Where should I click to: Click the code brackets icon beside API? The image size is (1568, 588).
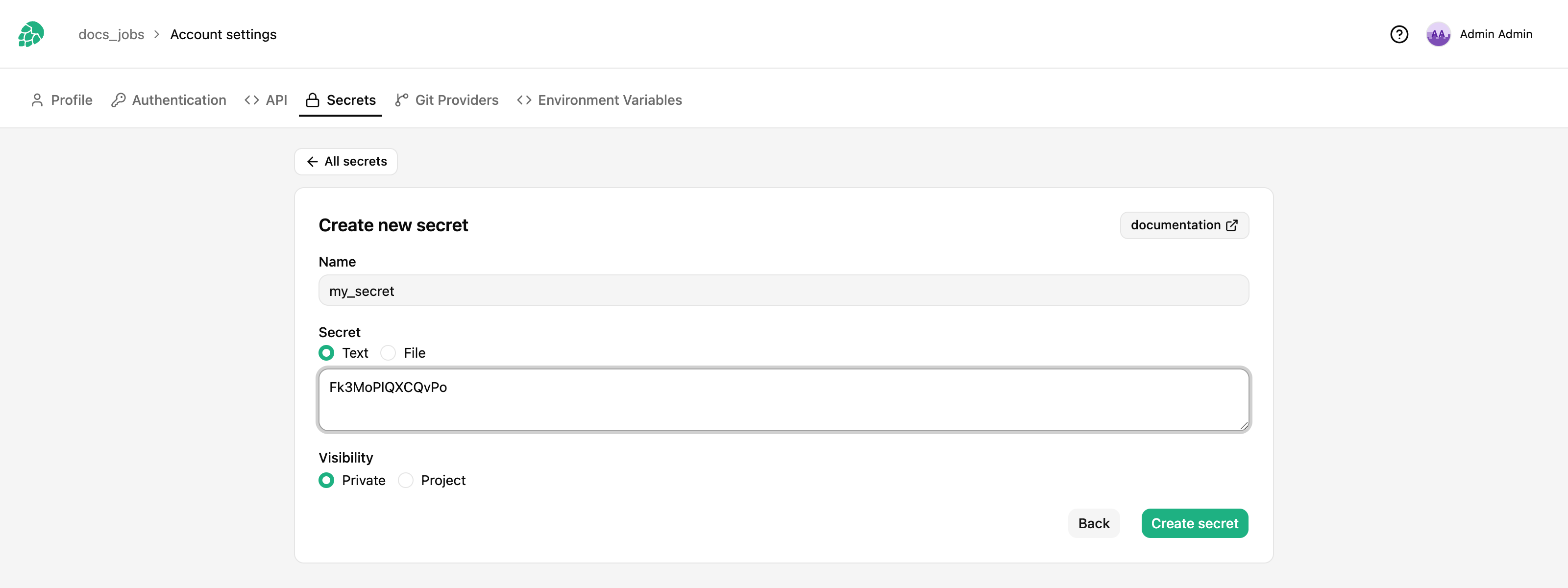point(251,100)
